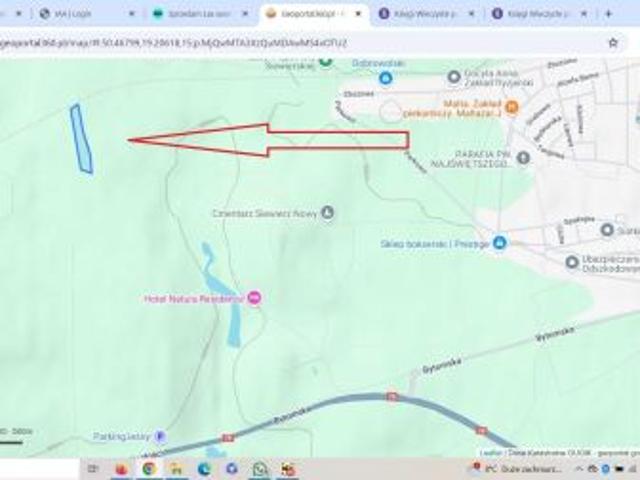The image size is (640, 480).
Task: Click the Parking leśny label
Action: coord(122,436)
